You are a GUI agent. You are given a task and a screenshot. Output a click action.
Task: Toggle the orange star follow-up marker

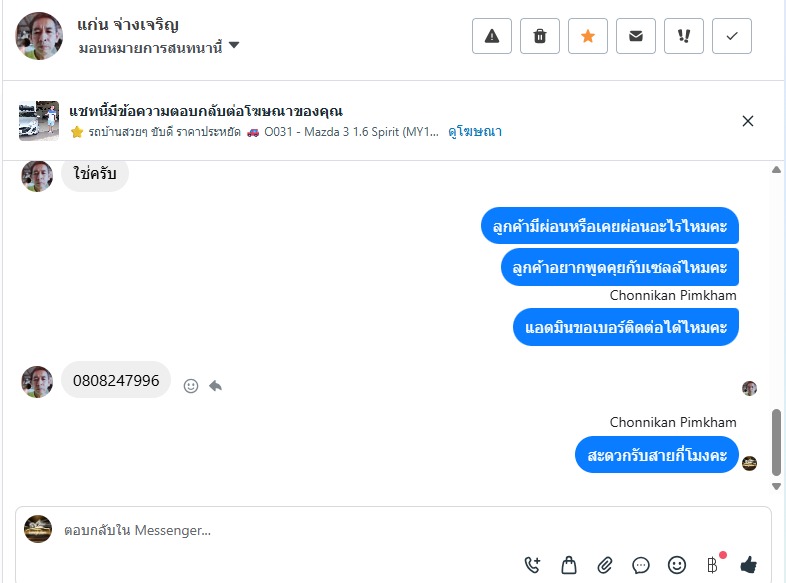[x=587, y=36]
